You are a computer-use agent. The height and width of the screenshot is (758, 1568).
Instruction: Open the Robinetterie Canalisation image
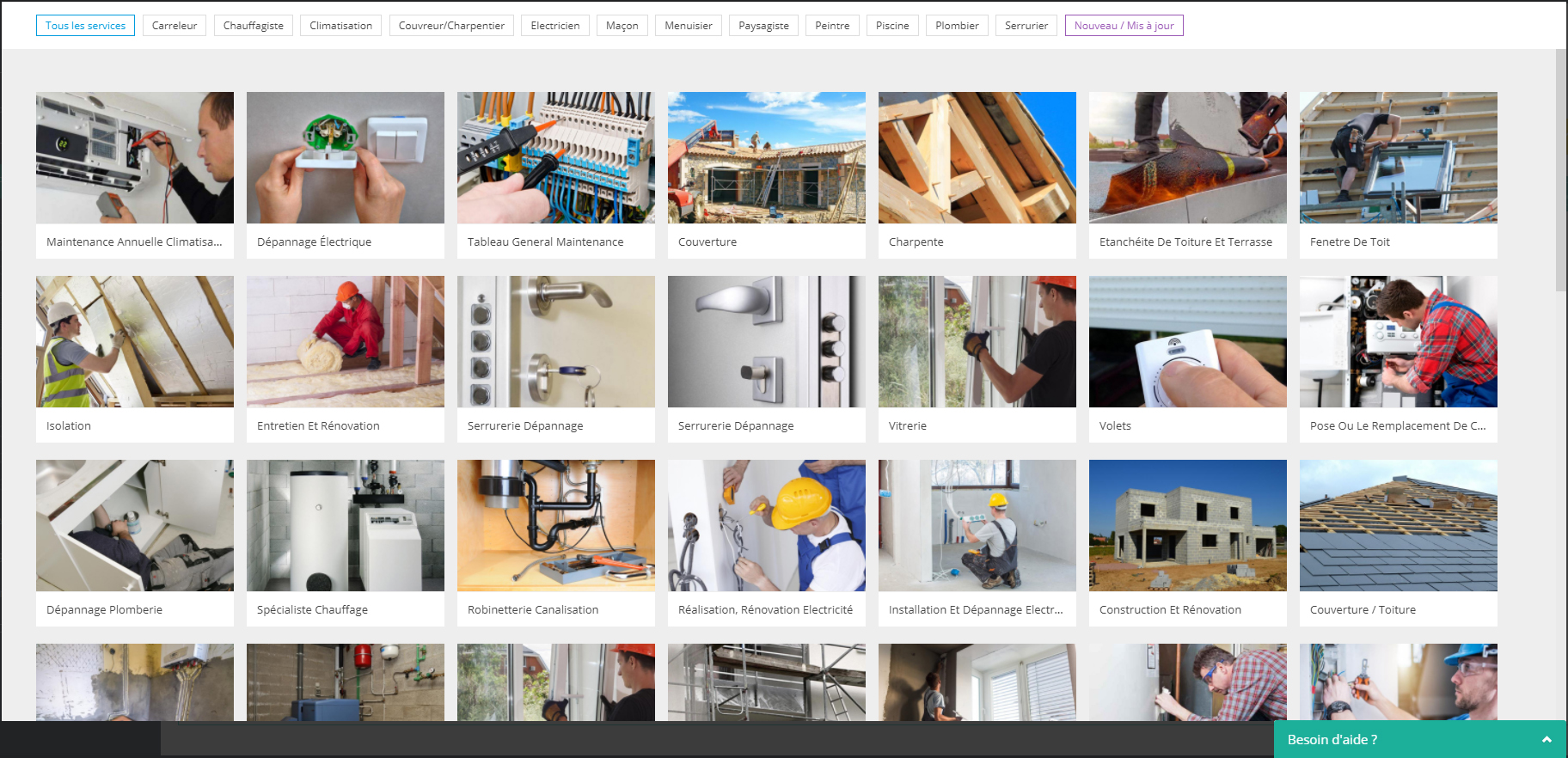(556, 526)
